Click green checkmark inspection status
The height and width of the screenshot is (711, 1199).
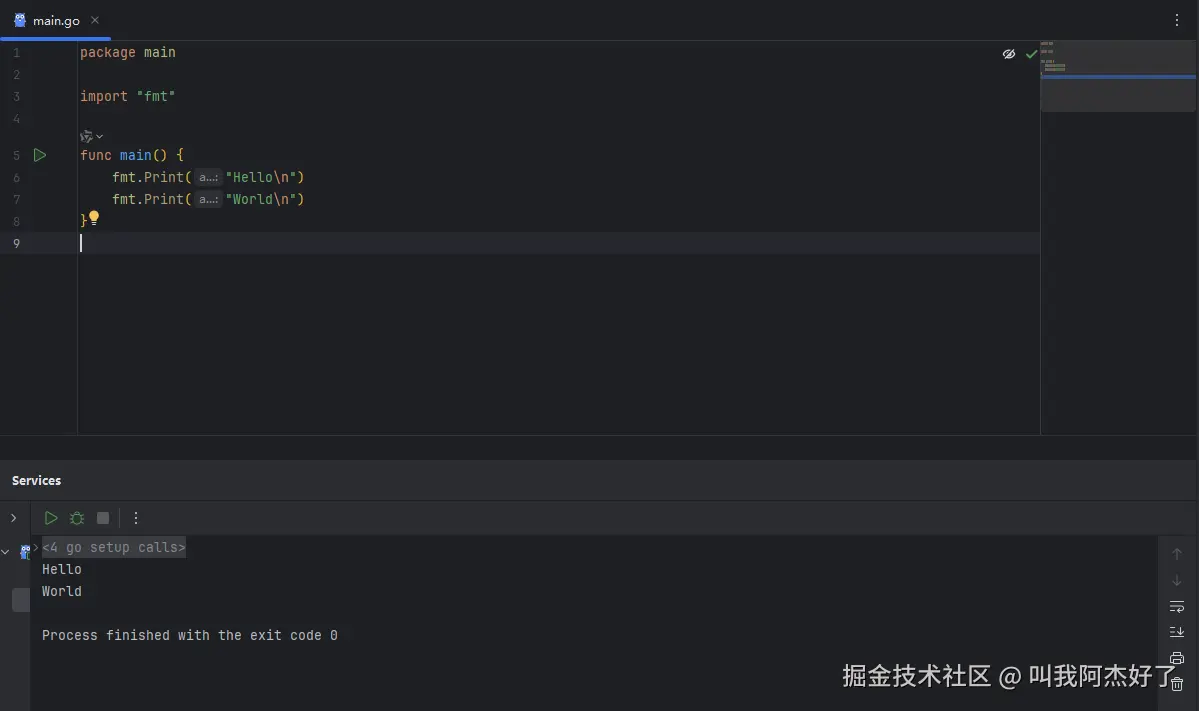tap(1032, 54)
